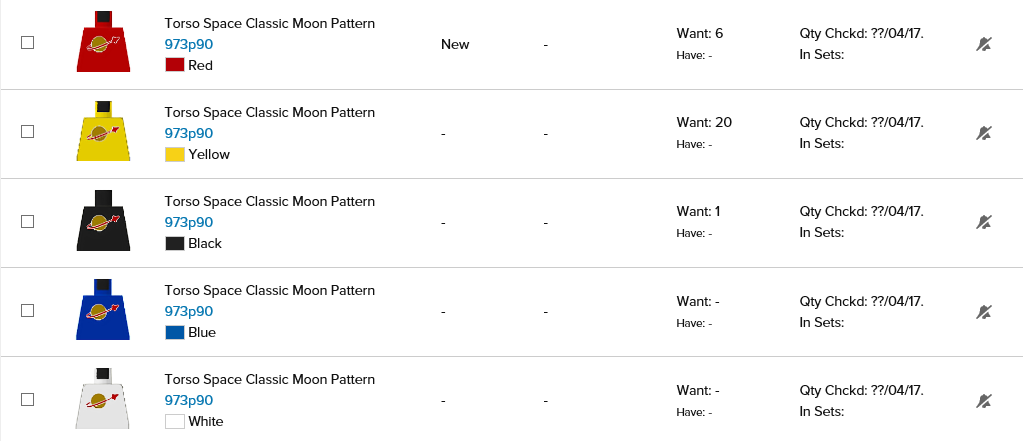Open the White torso's 973p90 part link
This screenshot has width=1023, height=441.
pyautogui.click(x=189, y=400)
